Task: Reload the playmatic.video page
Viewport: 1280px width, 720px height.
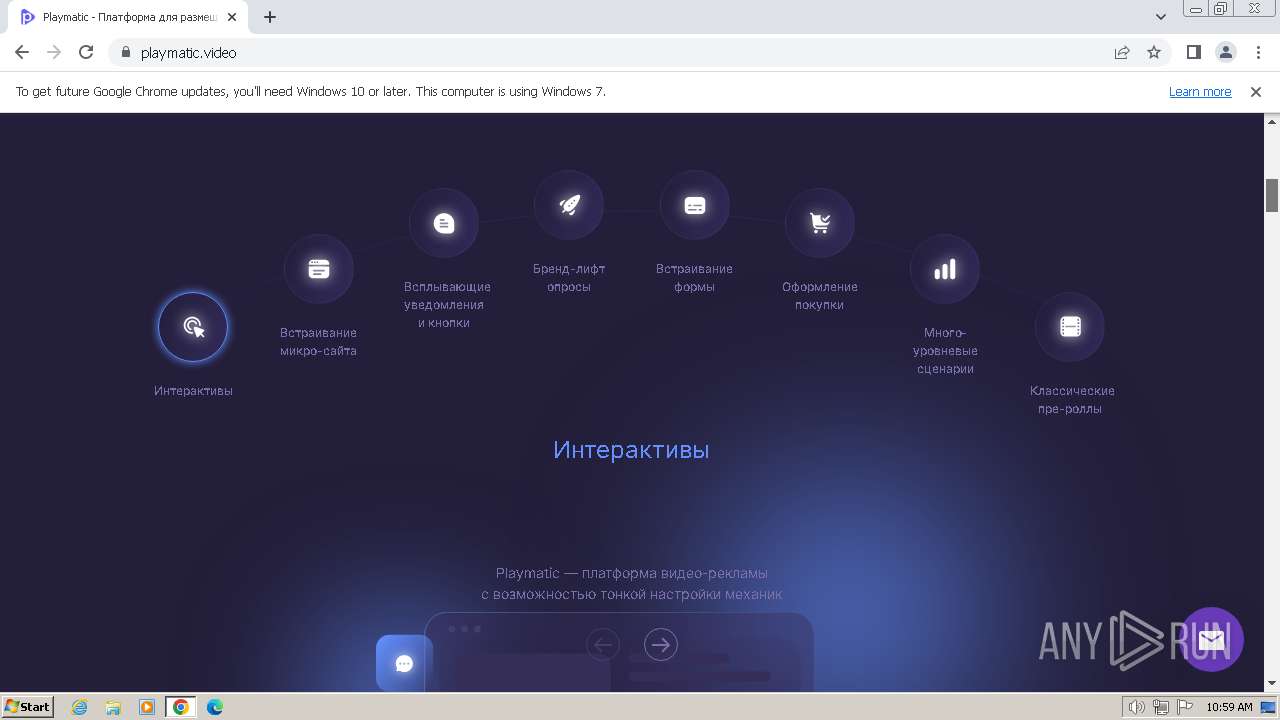Action: (x=86, y=52)
